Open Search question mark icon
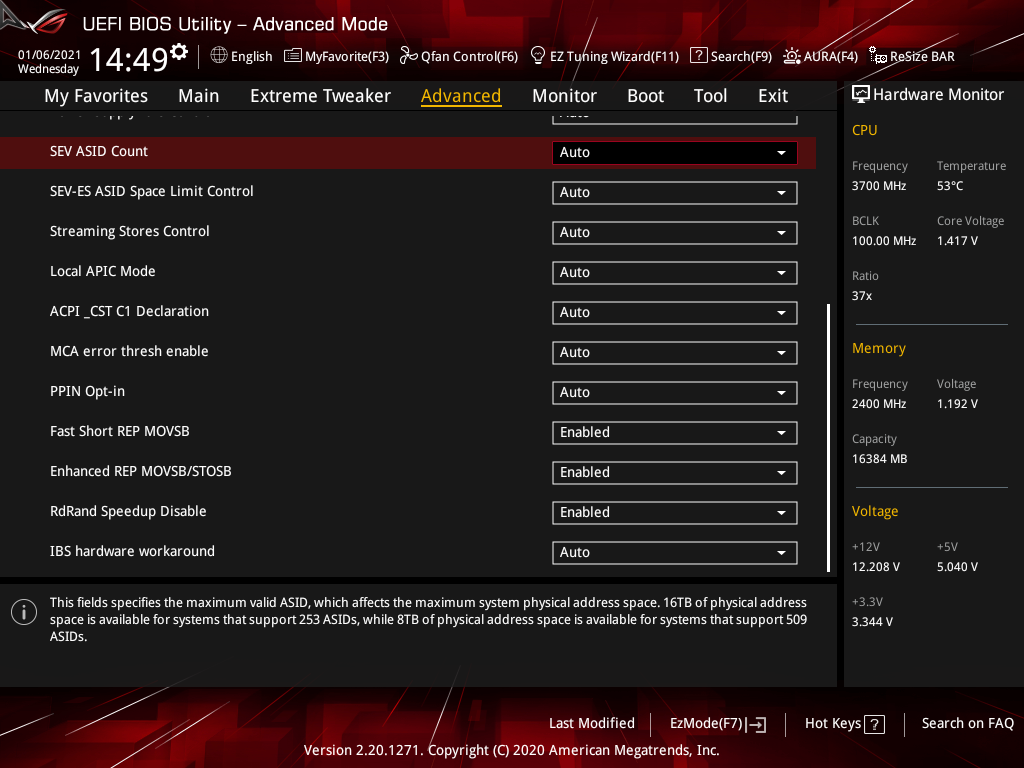1024x768 pixels. [698, 56]
